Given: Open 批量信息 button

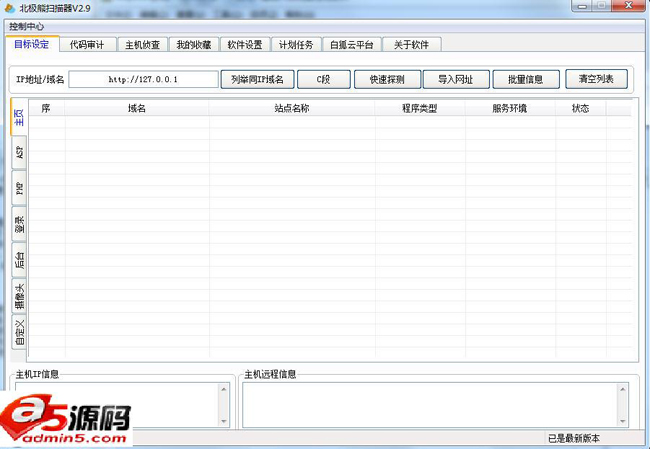Looking at the screenshot, I should coord(526,79).
